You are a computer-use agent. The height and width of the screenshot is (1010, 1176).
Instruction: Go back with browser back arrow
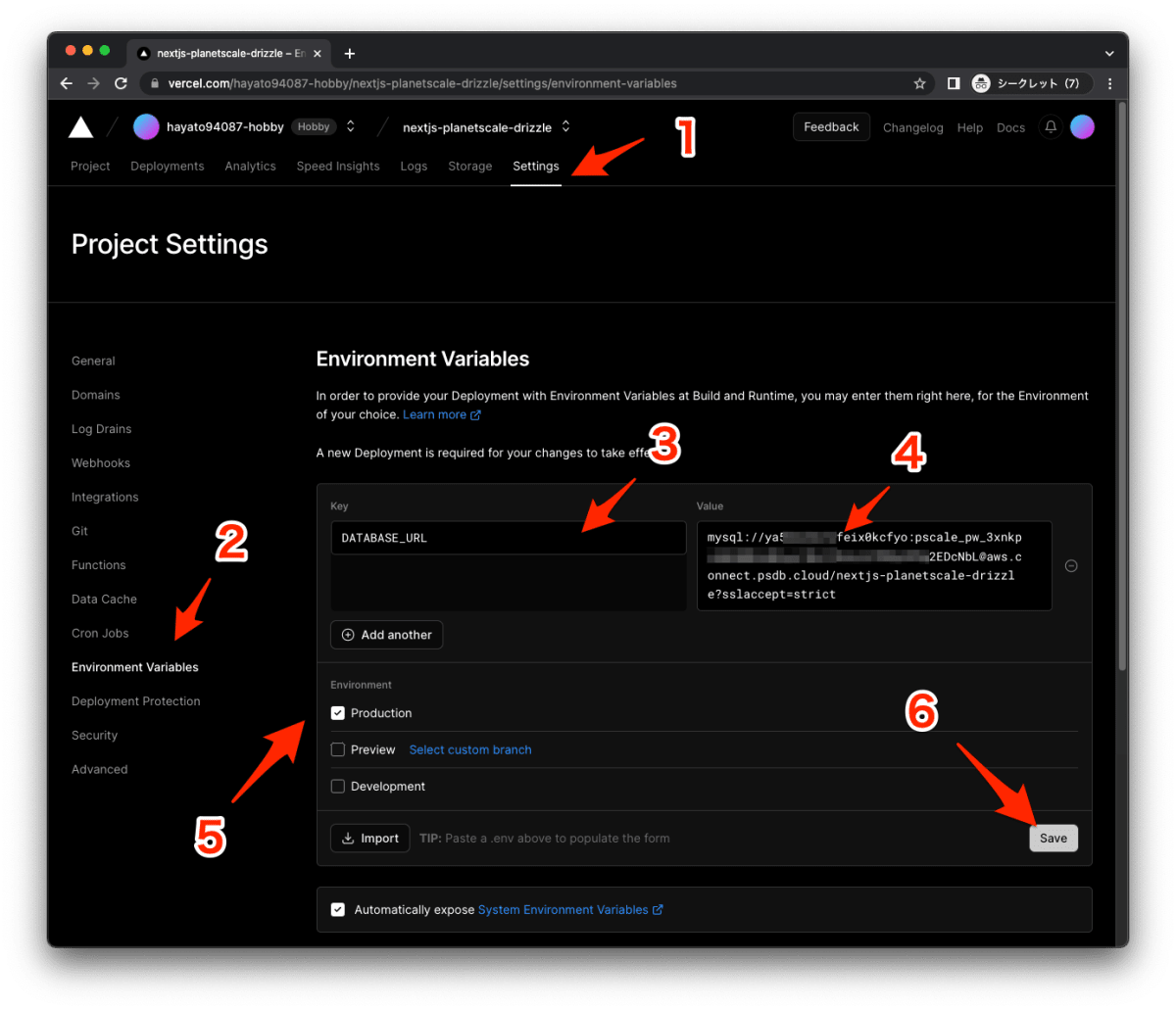[x=67, y=83]
